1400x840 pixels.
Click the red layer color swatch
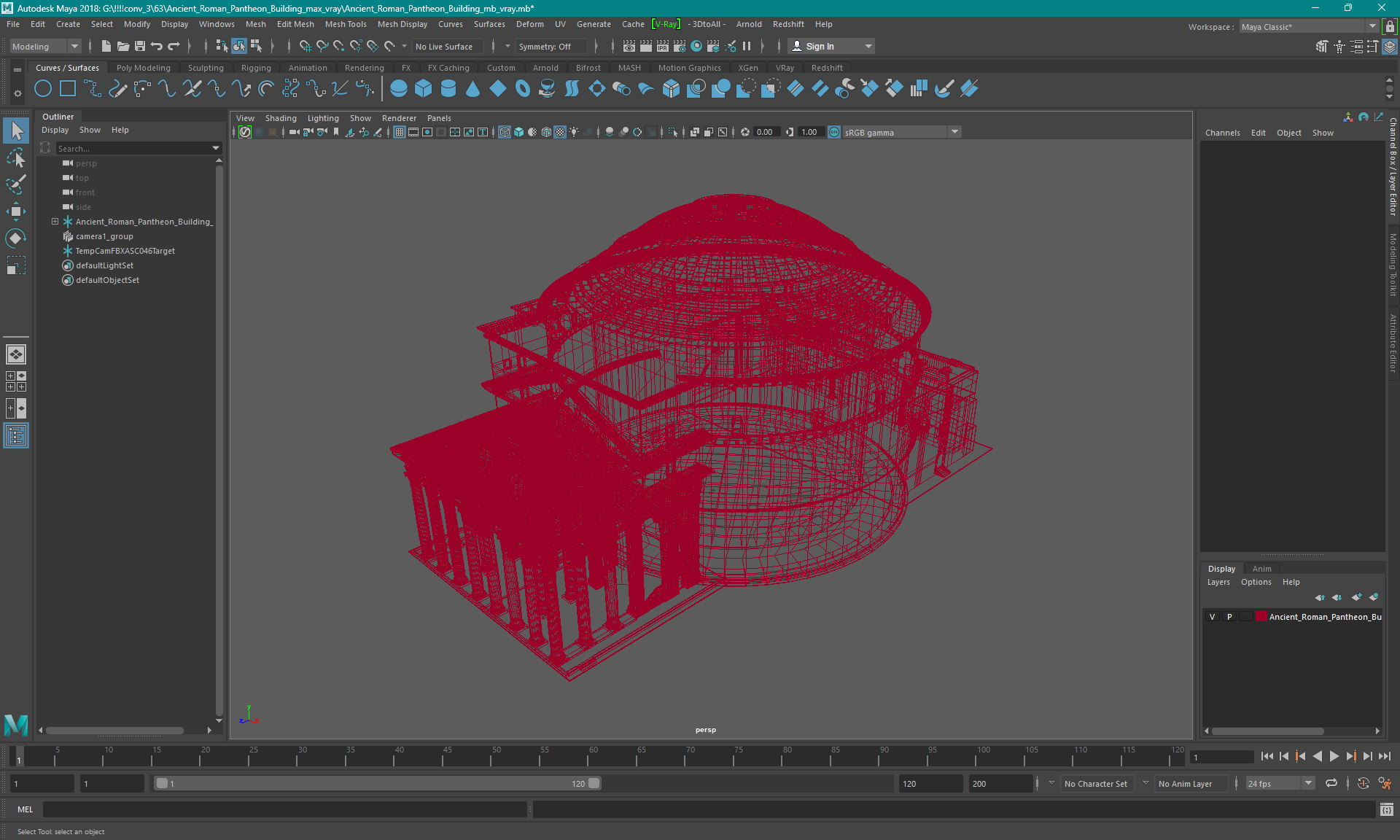point(1261,617)
